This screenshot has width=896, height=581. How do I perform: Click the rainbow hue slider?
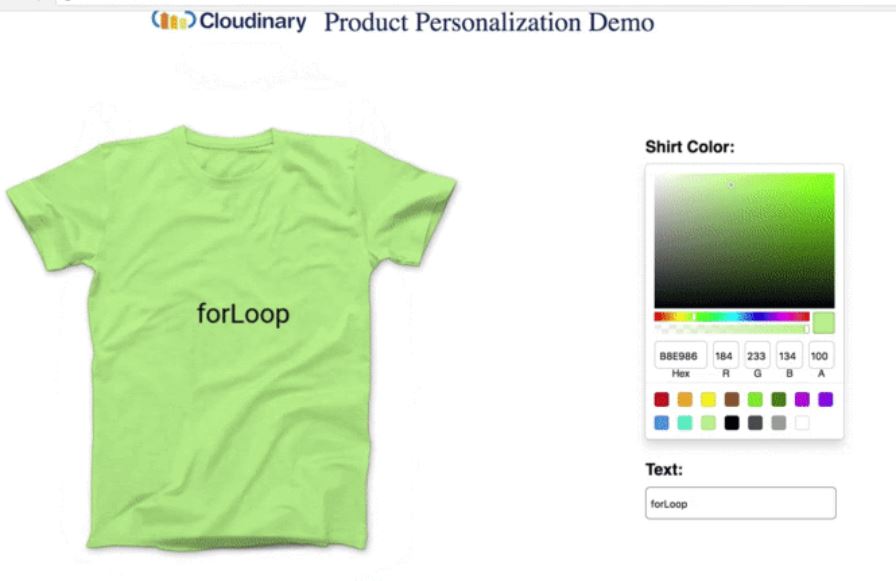coord(731,316)
